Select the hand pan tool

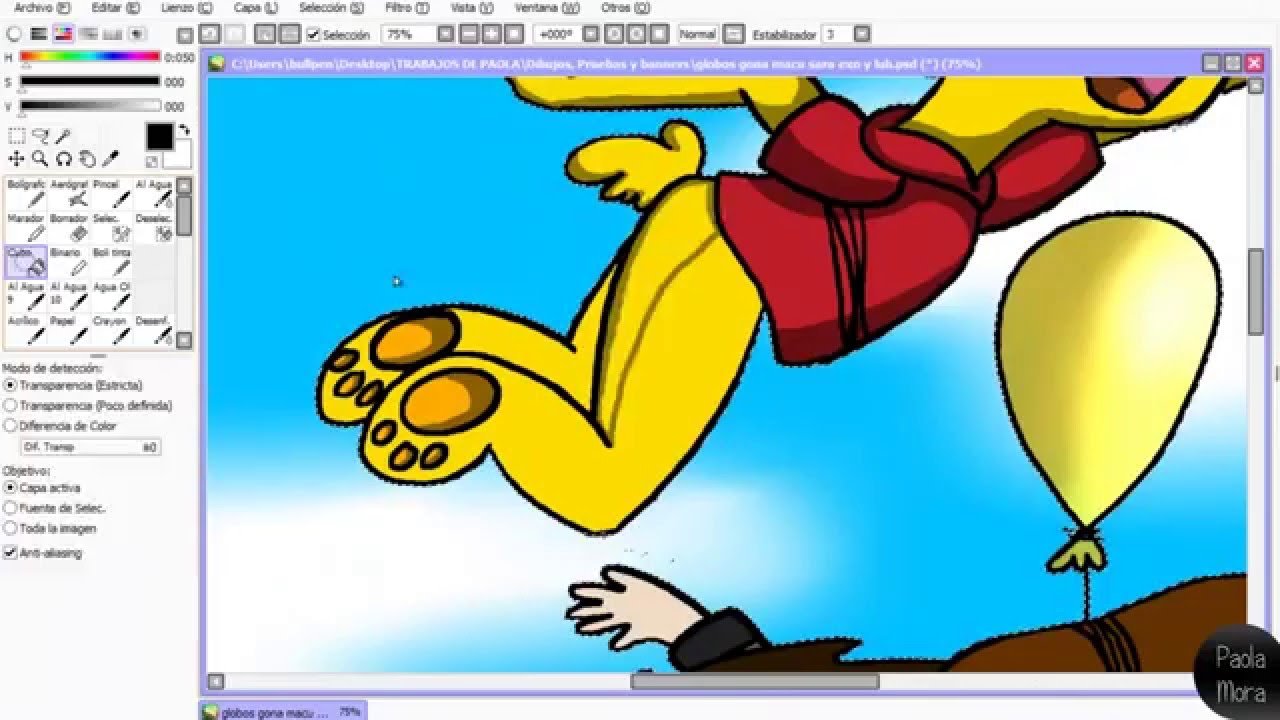(x=88, y=159)
